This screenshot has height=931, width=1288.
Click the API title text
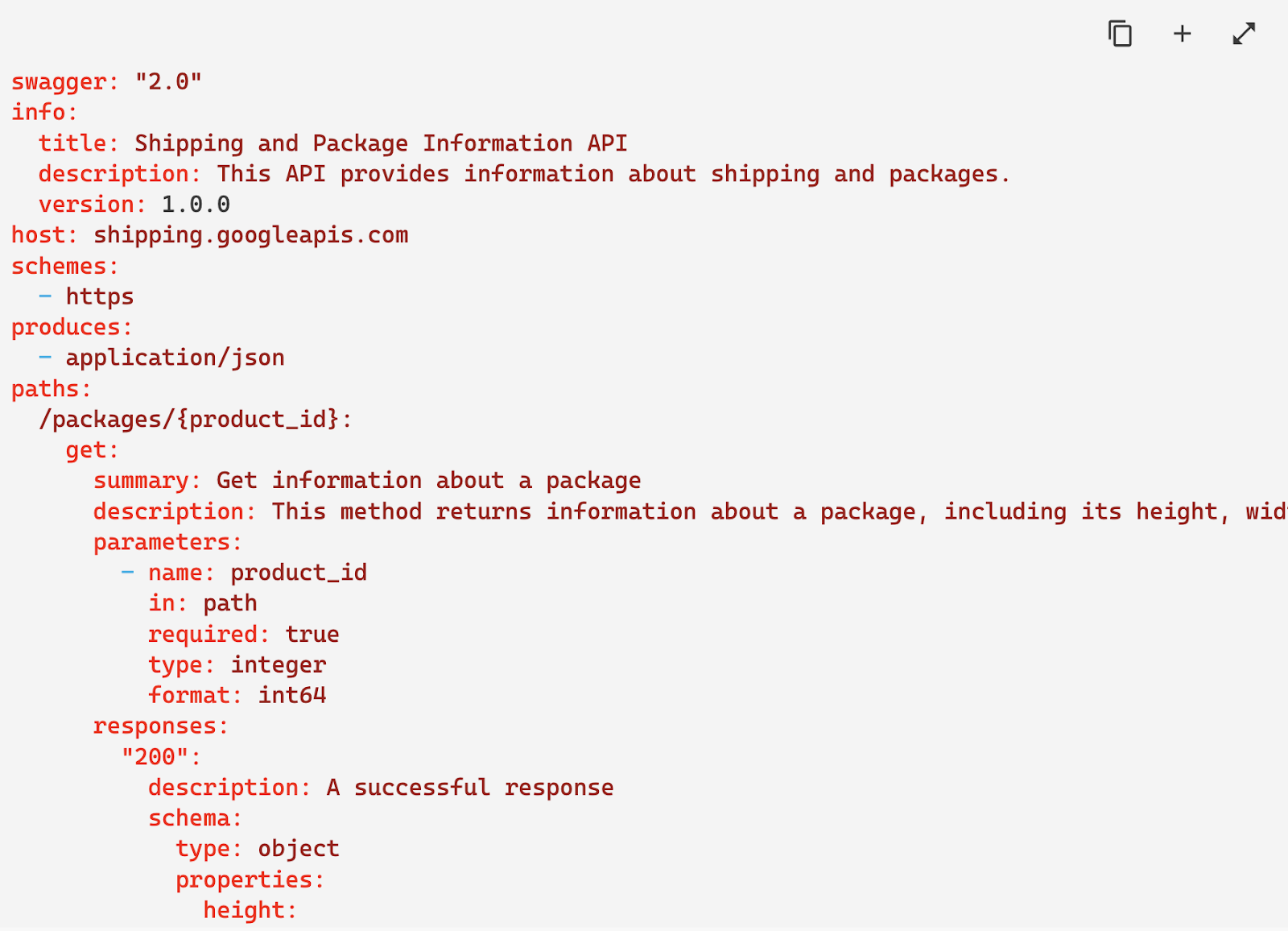coord(380,143)
